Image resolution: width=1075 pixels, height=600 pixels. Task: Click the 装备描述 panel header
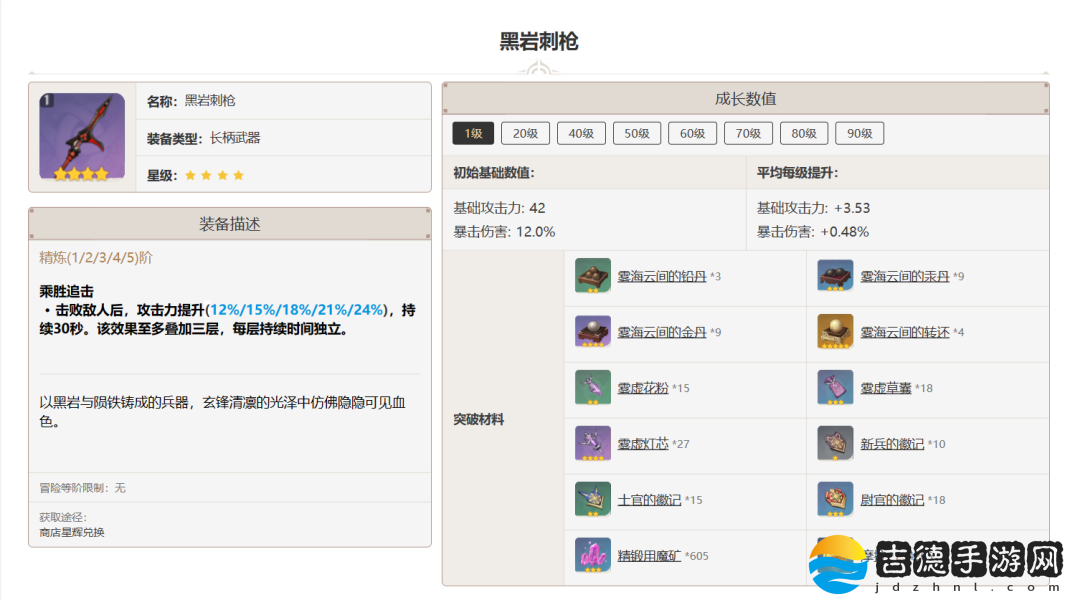(230, 224)
